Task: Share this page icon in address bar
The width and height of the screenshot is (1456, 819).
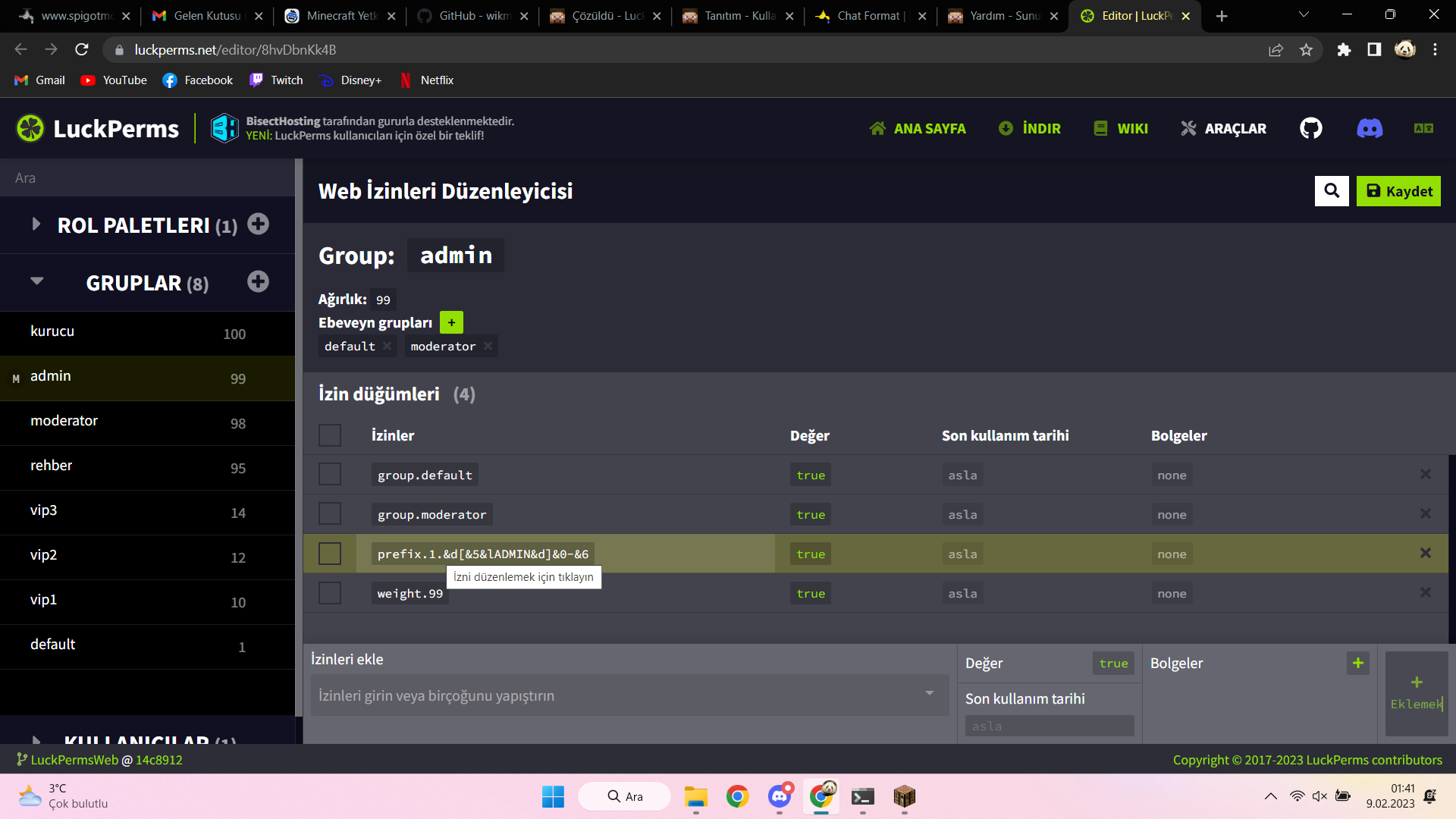Action: coord(1276,50)
